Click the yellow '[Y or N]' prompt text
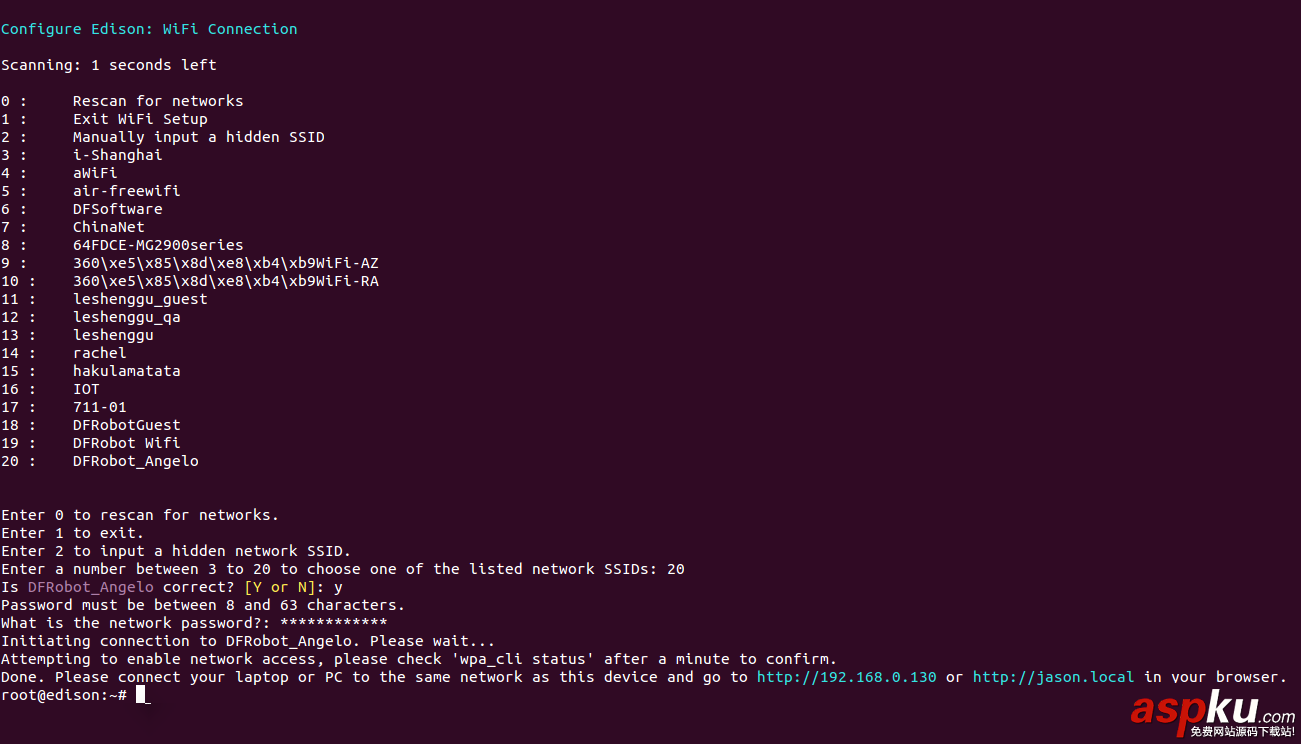This screenshot has height=744, width=1301. pos(280,587)
